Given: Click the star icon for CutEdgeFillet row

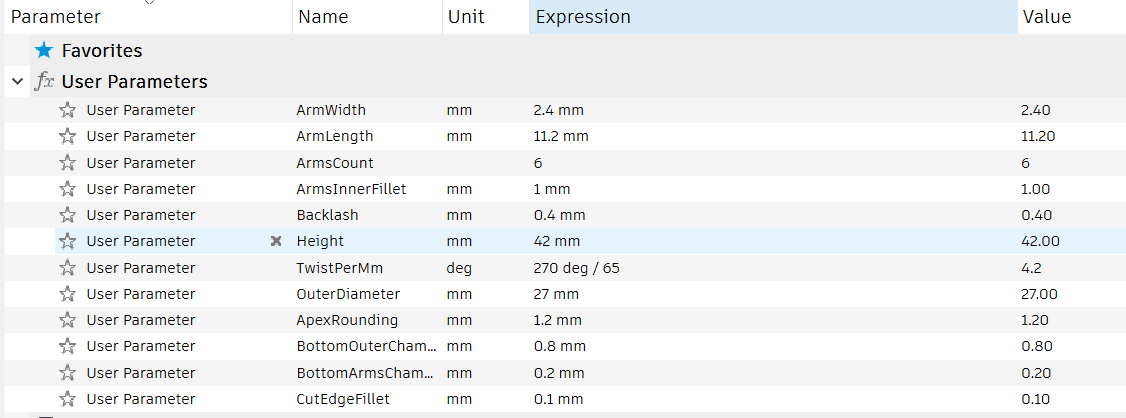Looking at the screenshot, I should (x=68, y=399).
